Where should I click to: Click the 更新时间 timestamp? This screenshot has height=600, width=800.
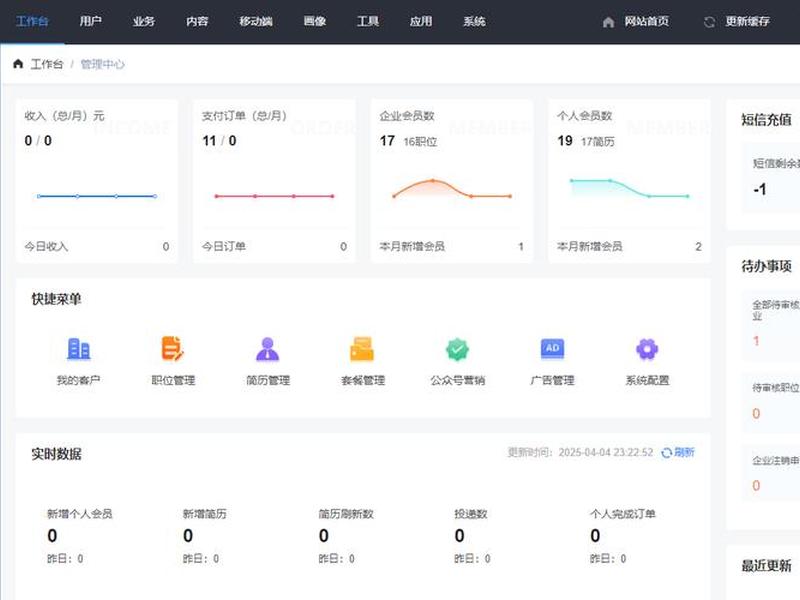(x=580, y=453)
